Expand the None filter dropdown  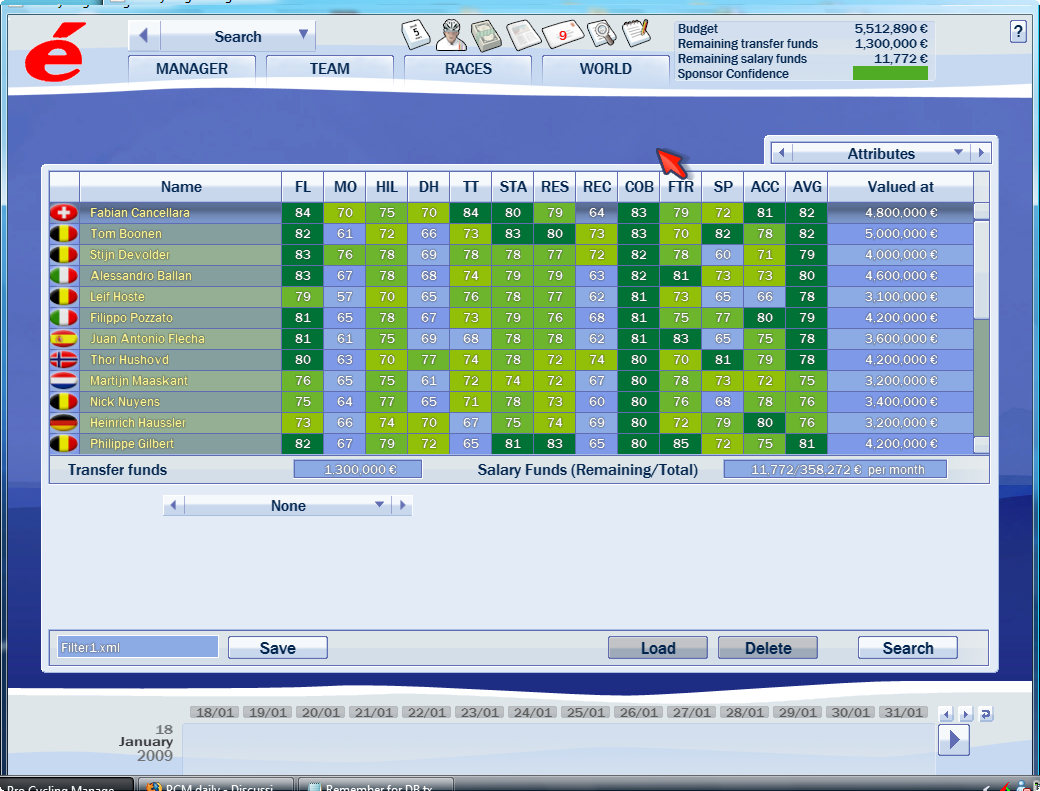(x=379, y=506)
